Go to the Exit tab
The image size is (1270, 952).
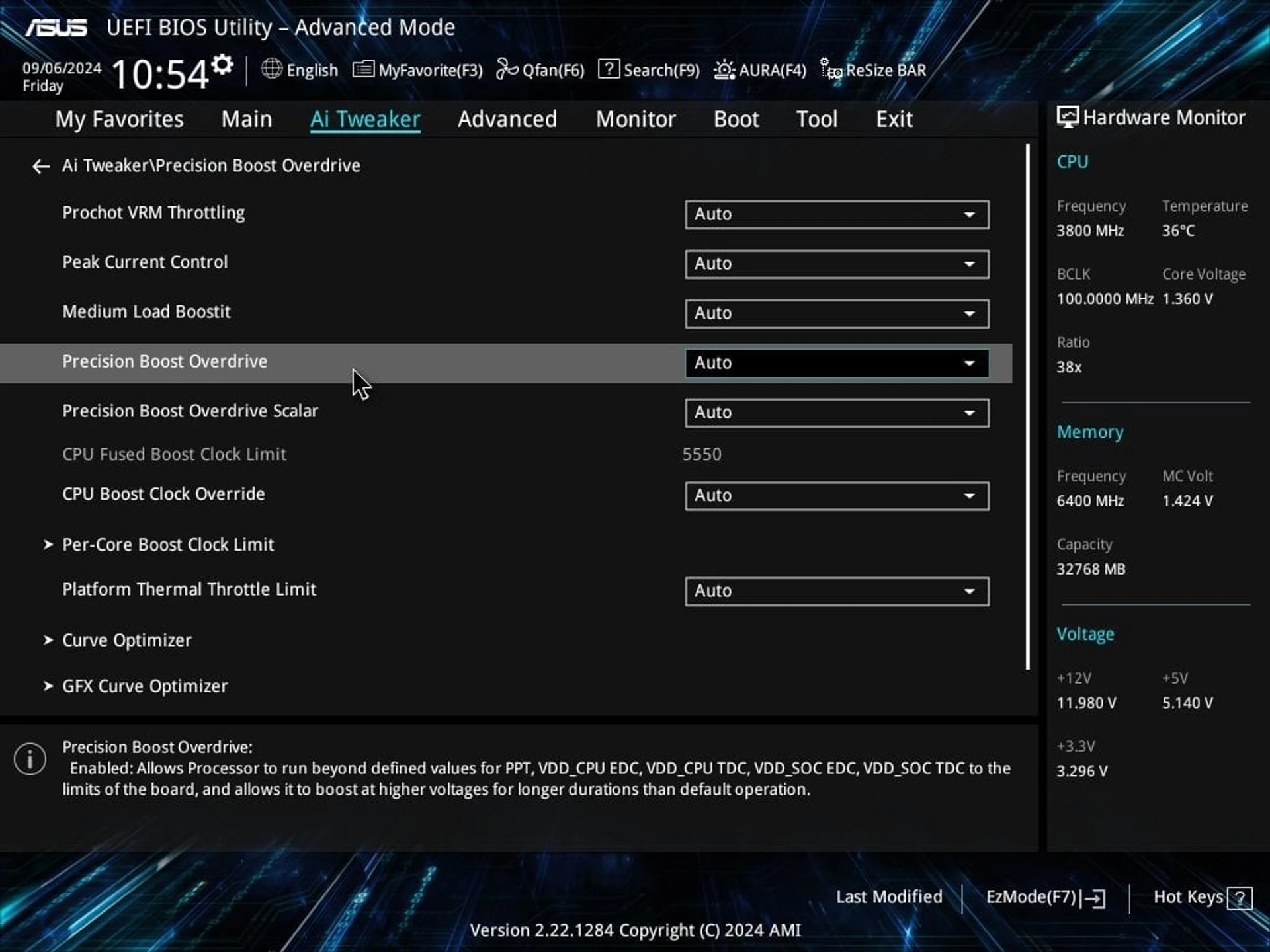(894, 119)
